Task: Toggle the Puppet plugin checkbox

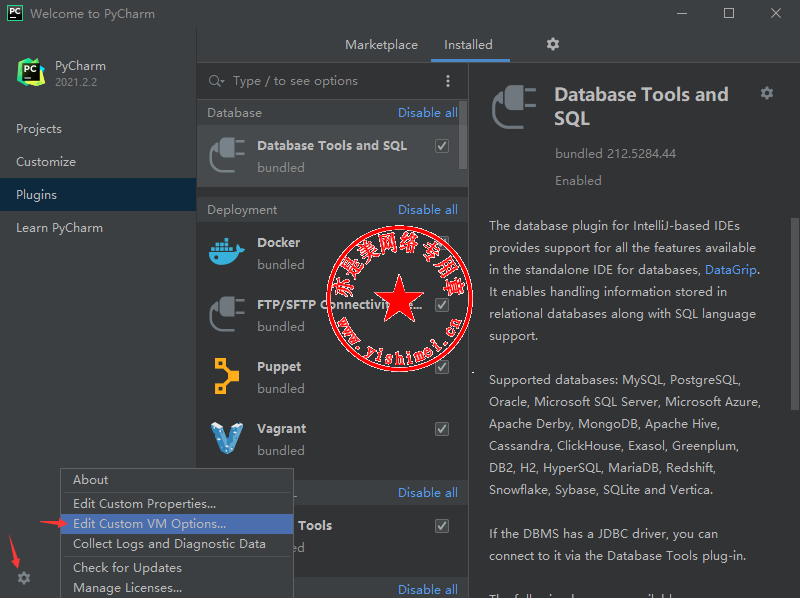Action: pos(442,367)
